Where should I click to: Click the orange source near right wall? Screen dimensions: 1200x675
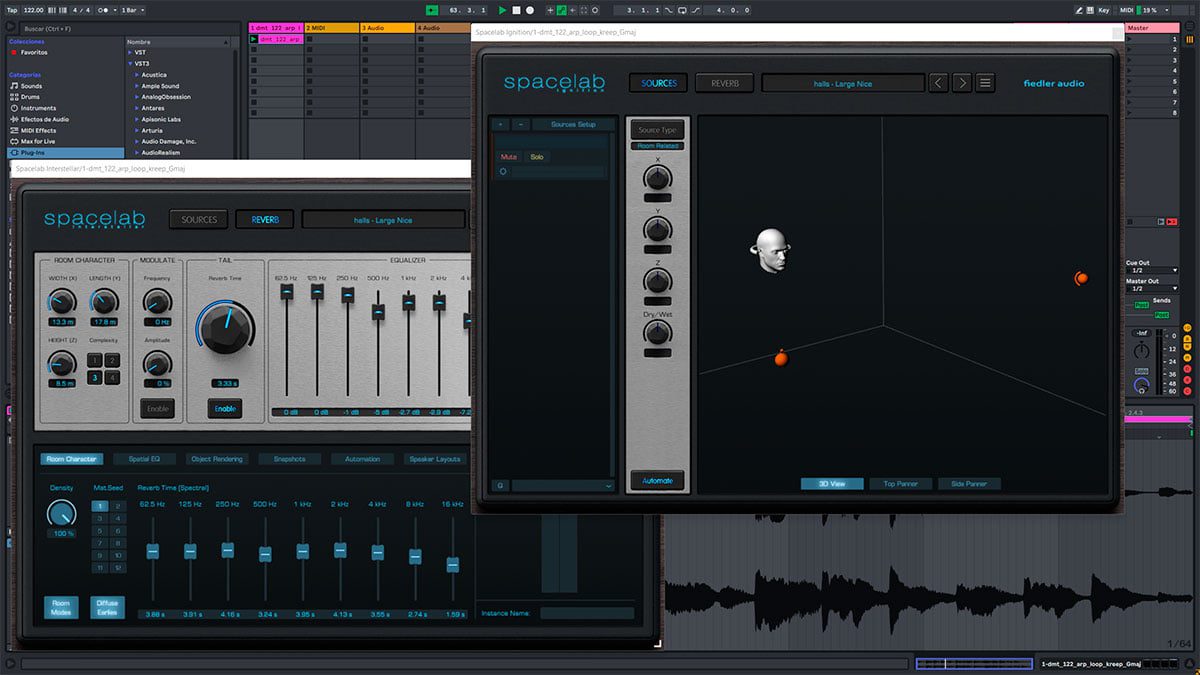1080,278
